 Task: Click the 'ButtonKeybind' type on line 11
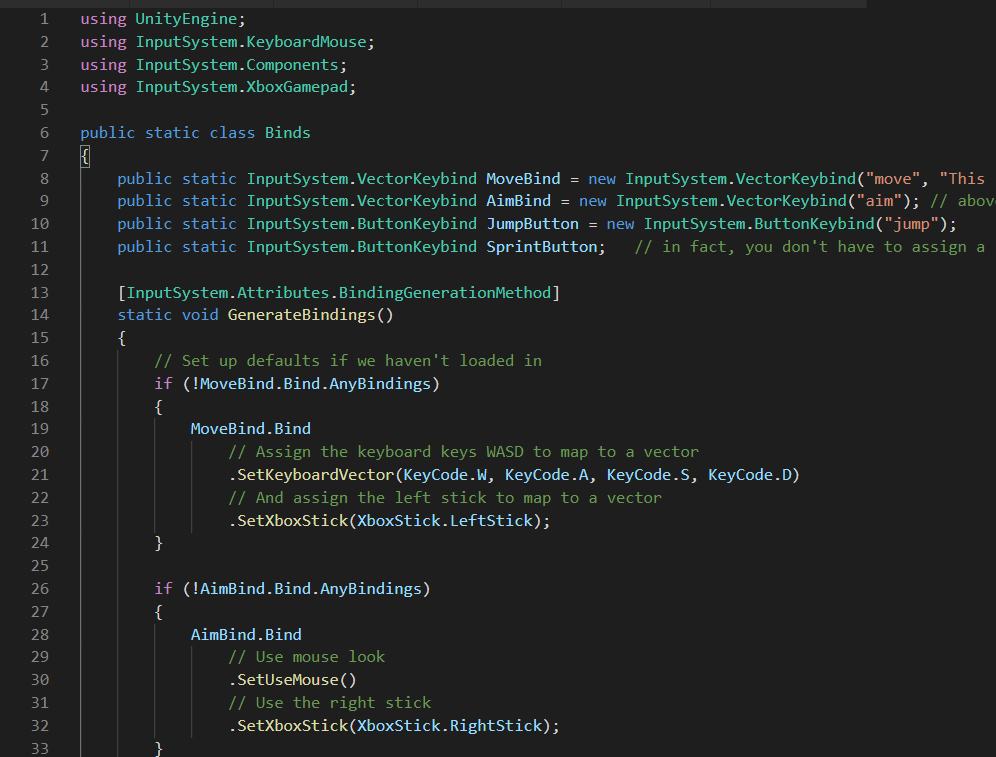(417, 247)
